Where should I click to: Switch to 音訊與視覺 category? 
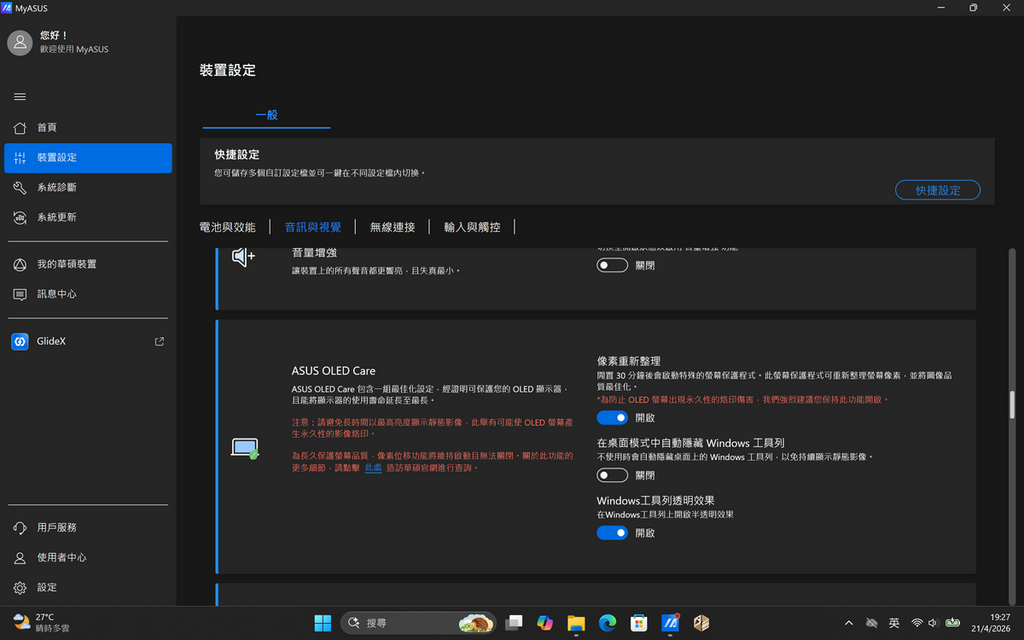pos(313,227)
